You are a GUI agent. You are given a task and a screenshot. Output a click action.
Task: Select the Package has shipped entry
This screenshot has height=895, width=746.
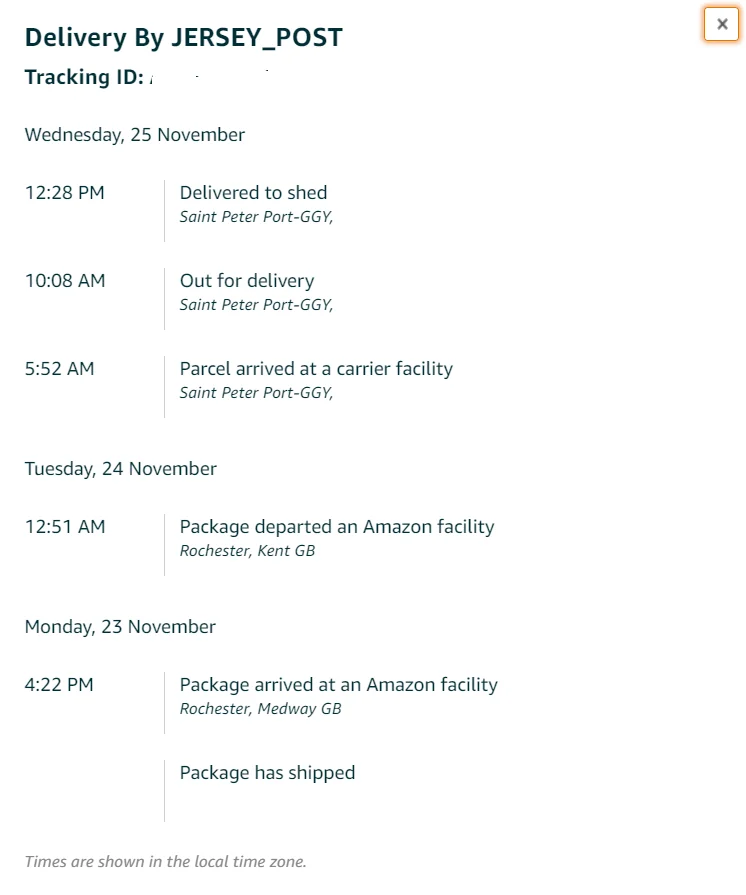point(267,773)
